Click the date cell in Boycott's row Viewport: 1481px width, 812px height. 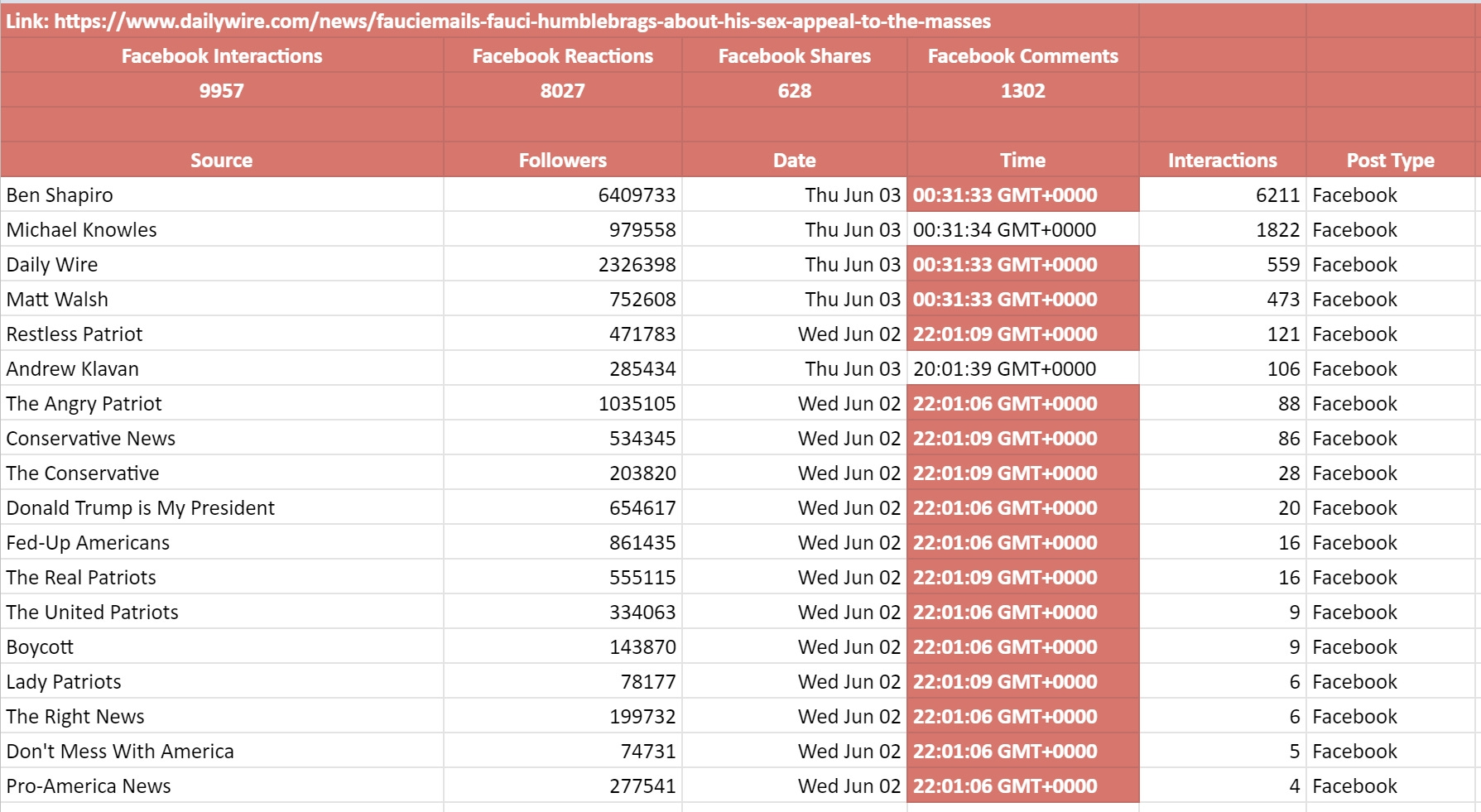pyautogui.click(x=795, y=646)
